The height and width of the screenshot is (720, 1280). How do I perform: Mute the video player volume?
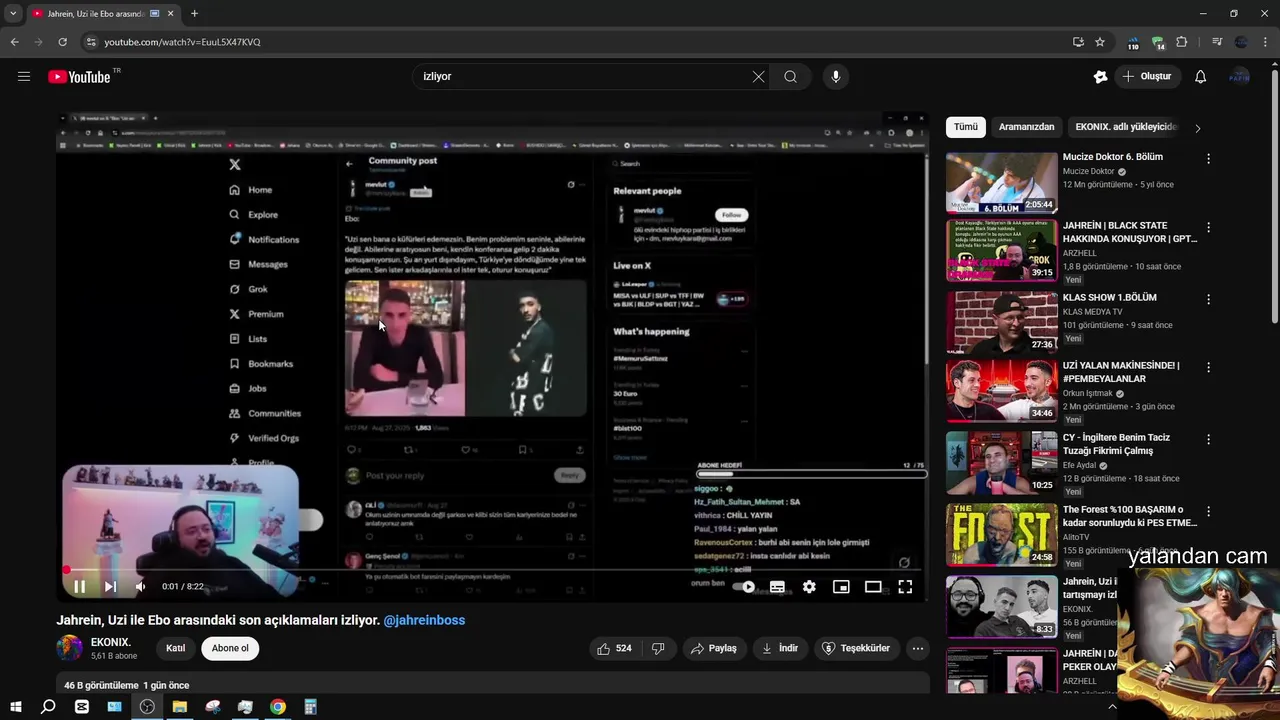coord(140,587)
